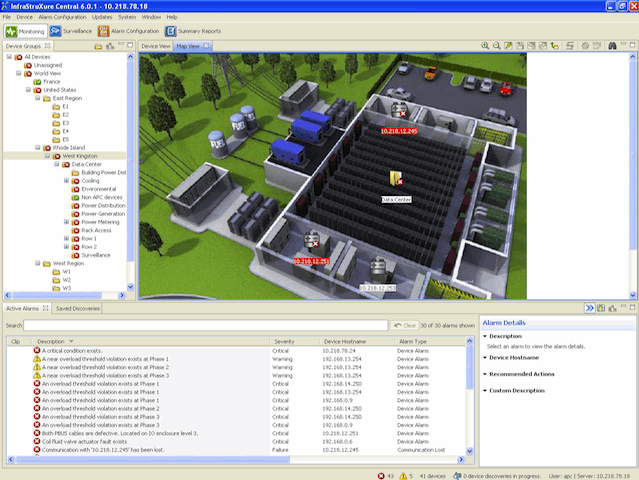Select the Data Center folder icon on the map
Screen dimensions: 639x480
pyautogui.click(x=396, y=178)
